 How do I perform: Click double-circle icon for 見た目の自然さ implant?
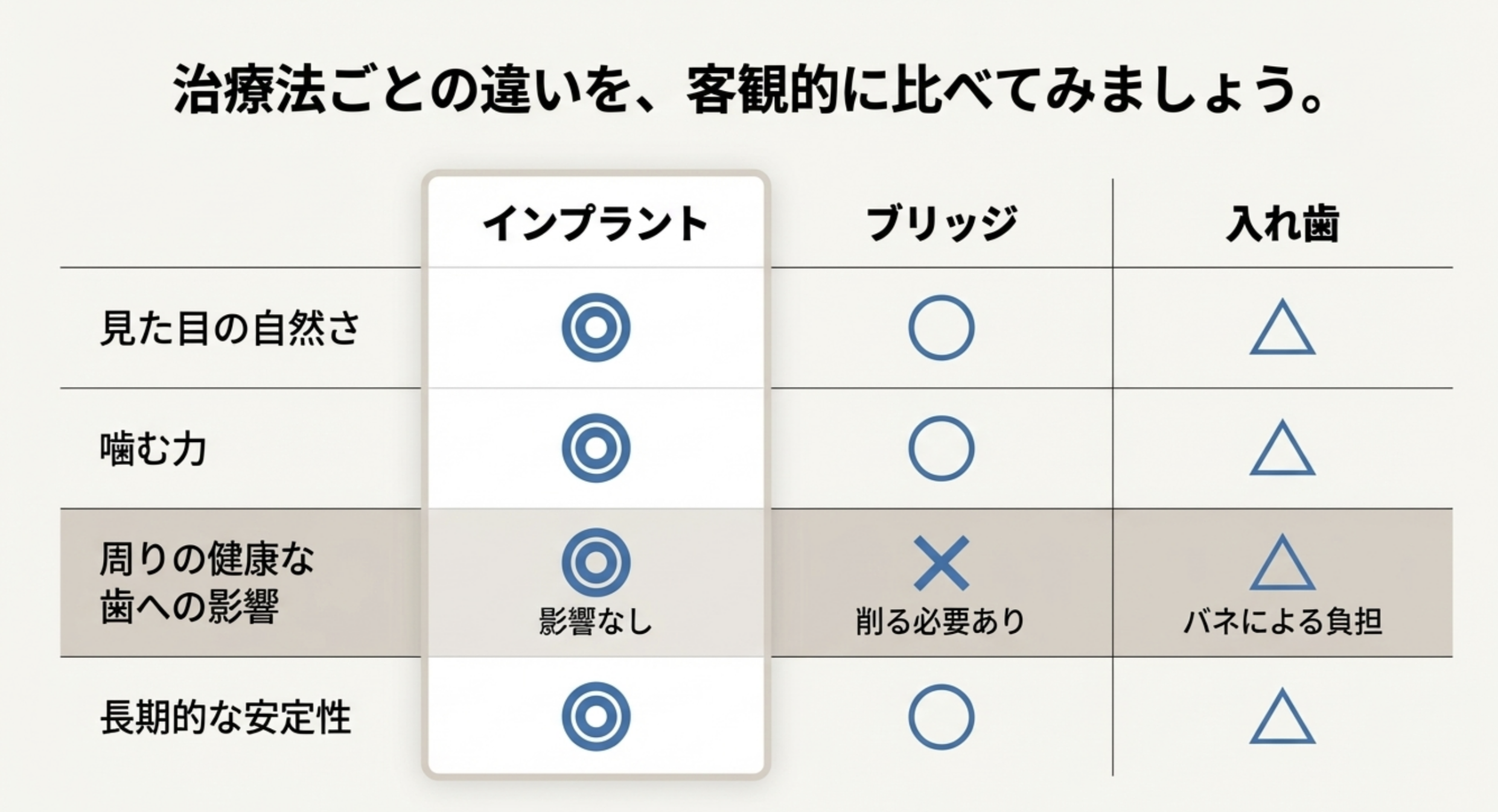click(x=596, y=328)
